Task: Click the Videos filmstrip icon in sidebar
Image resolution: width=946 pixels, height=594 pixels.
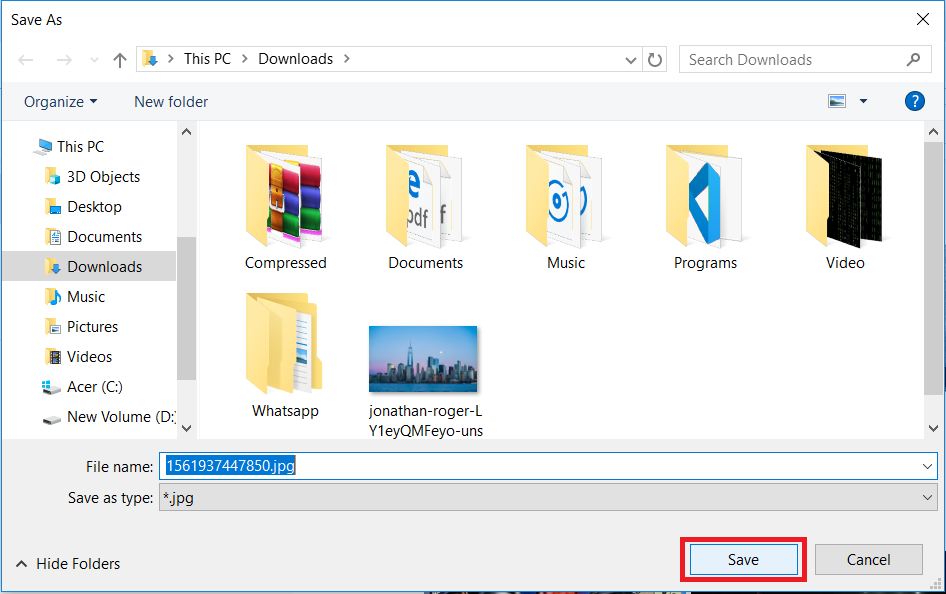Action: click(x=53, y=357)
